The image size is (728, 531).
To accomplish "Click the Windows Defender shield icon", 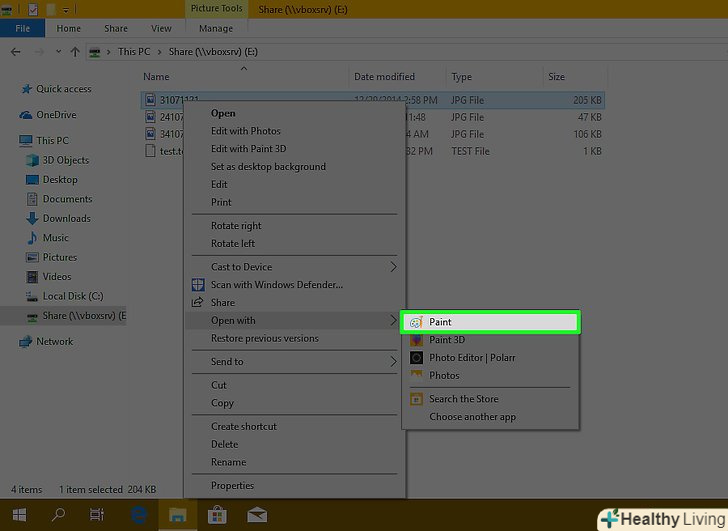I will point(198,285).
